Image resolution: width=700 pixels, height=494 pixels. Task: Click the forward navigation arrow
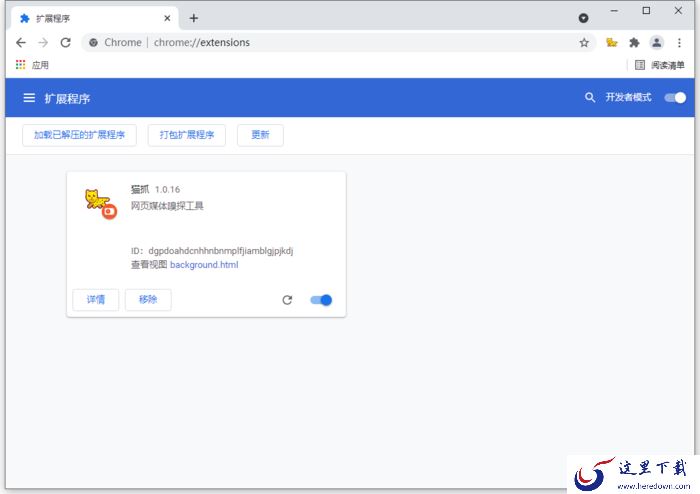coord(43,42)
